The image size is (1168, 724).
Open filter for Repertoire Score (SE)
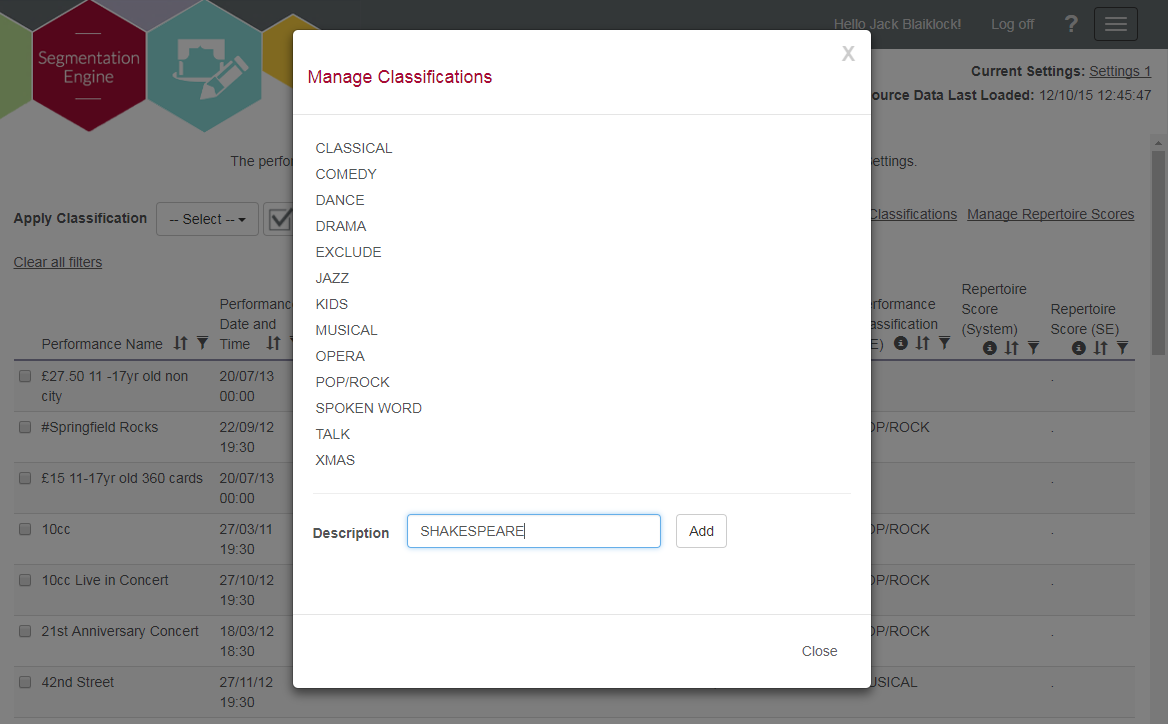pos(1122,348)
